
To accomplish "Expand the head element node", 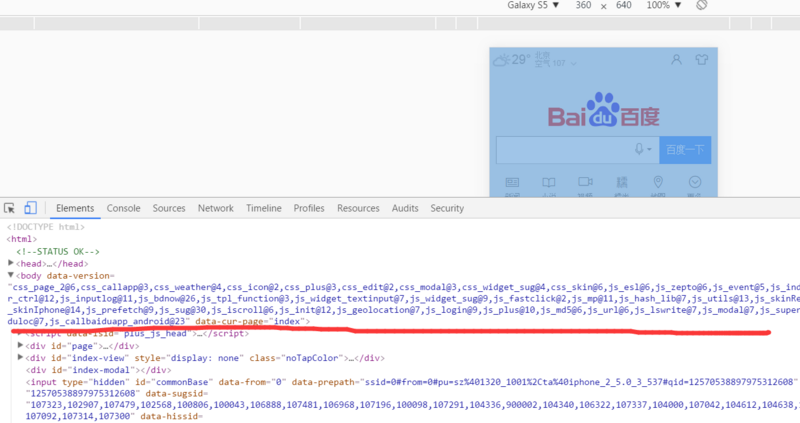I will (11, 263).
